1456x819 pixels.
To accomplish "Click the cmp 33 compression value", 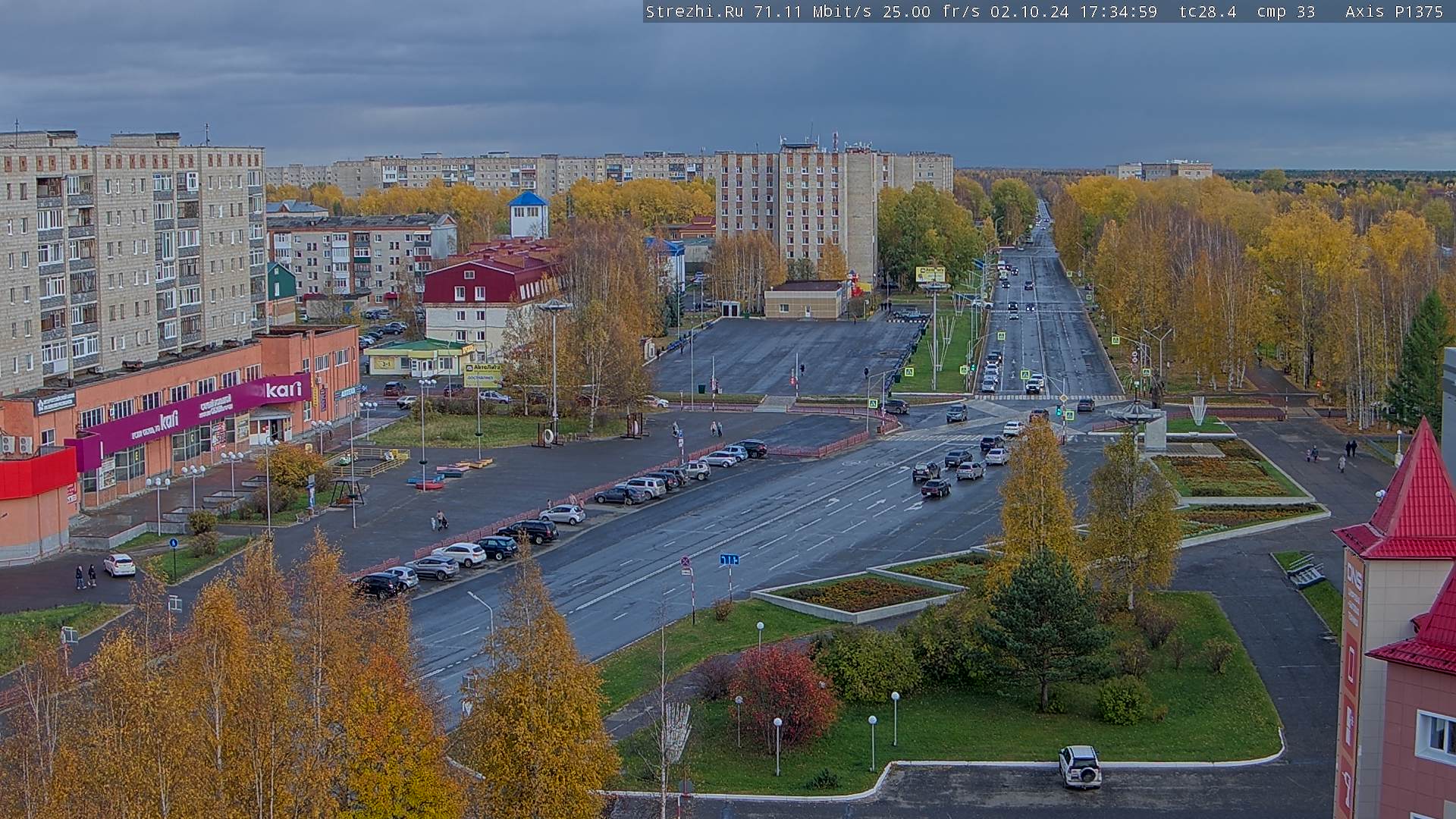I will click(1285, 11).
